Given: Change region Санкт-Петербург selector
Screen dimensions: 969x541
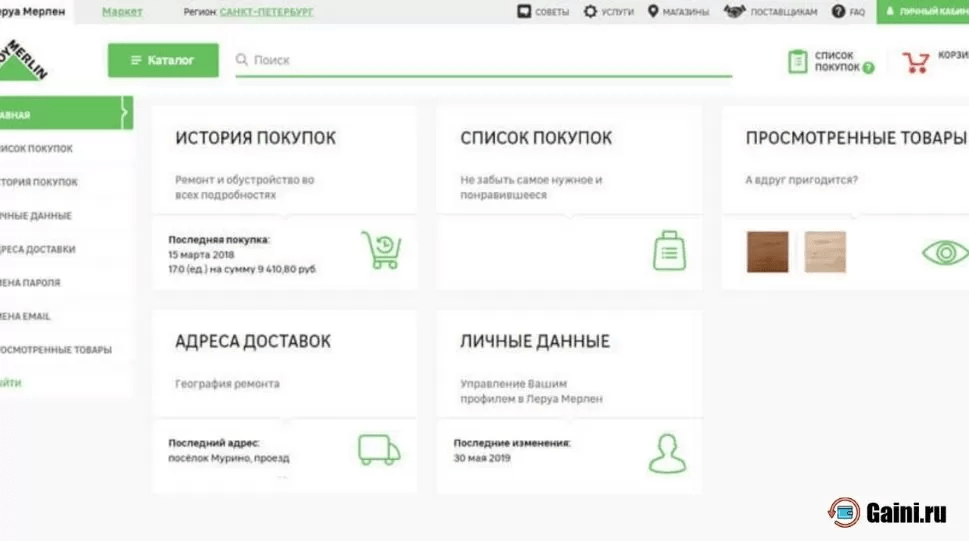Looking at the screenshot, I should coord(259,12).
